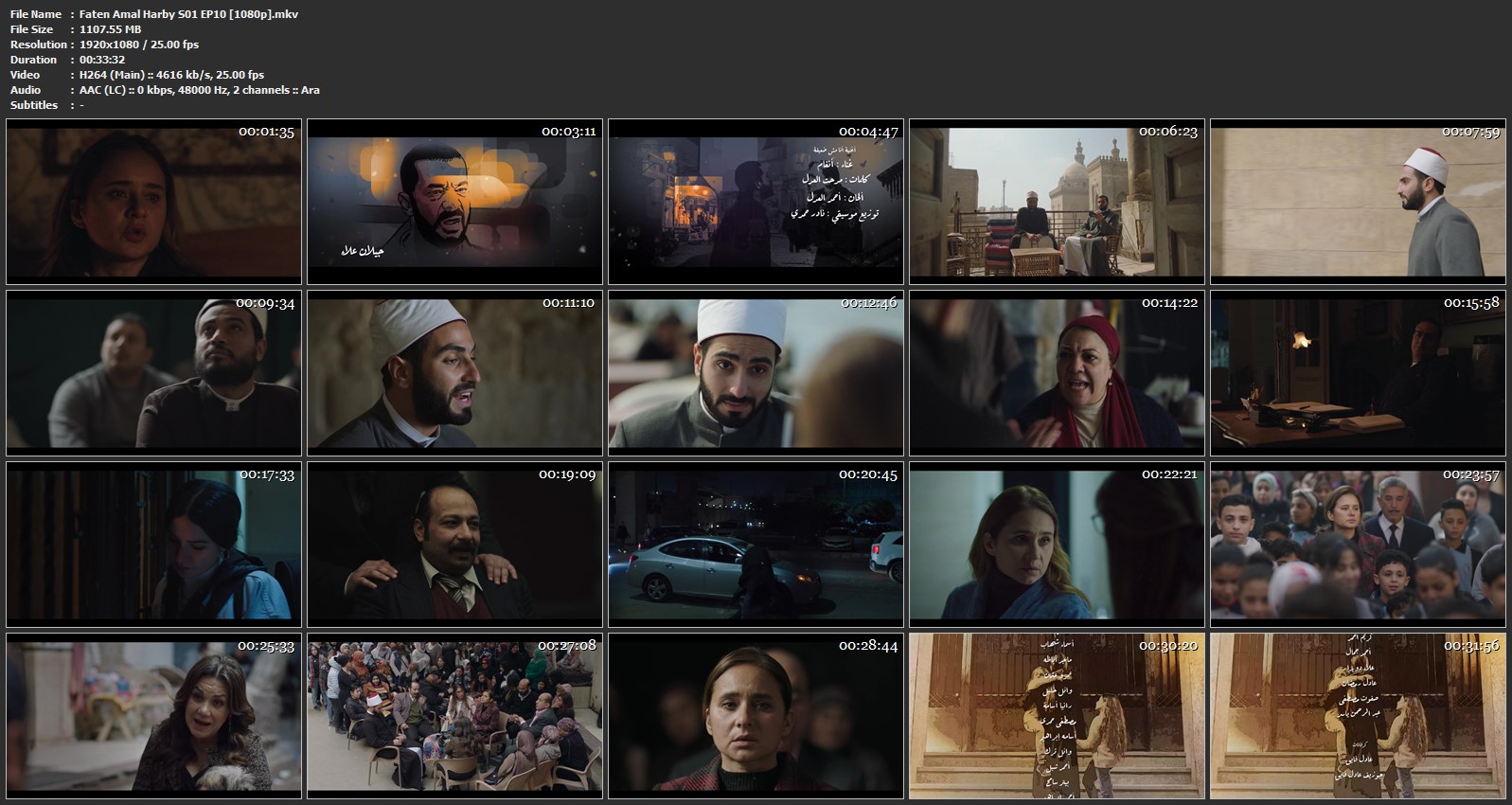Click the 'File Name' label
1512x805 pixels.
tap(36, 14)
